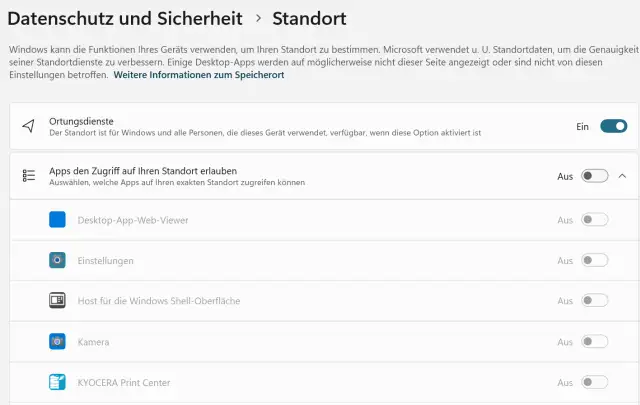Enable apps access to location toggle

click(x=594, y=176)
